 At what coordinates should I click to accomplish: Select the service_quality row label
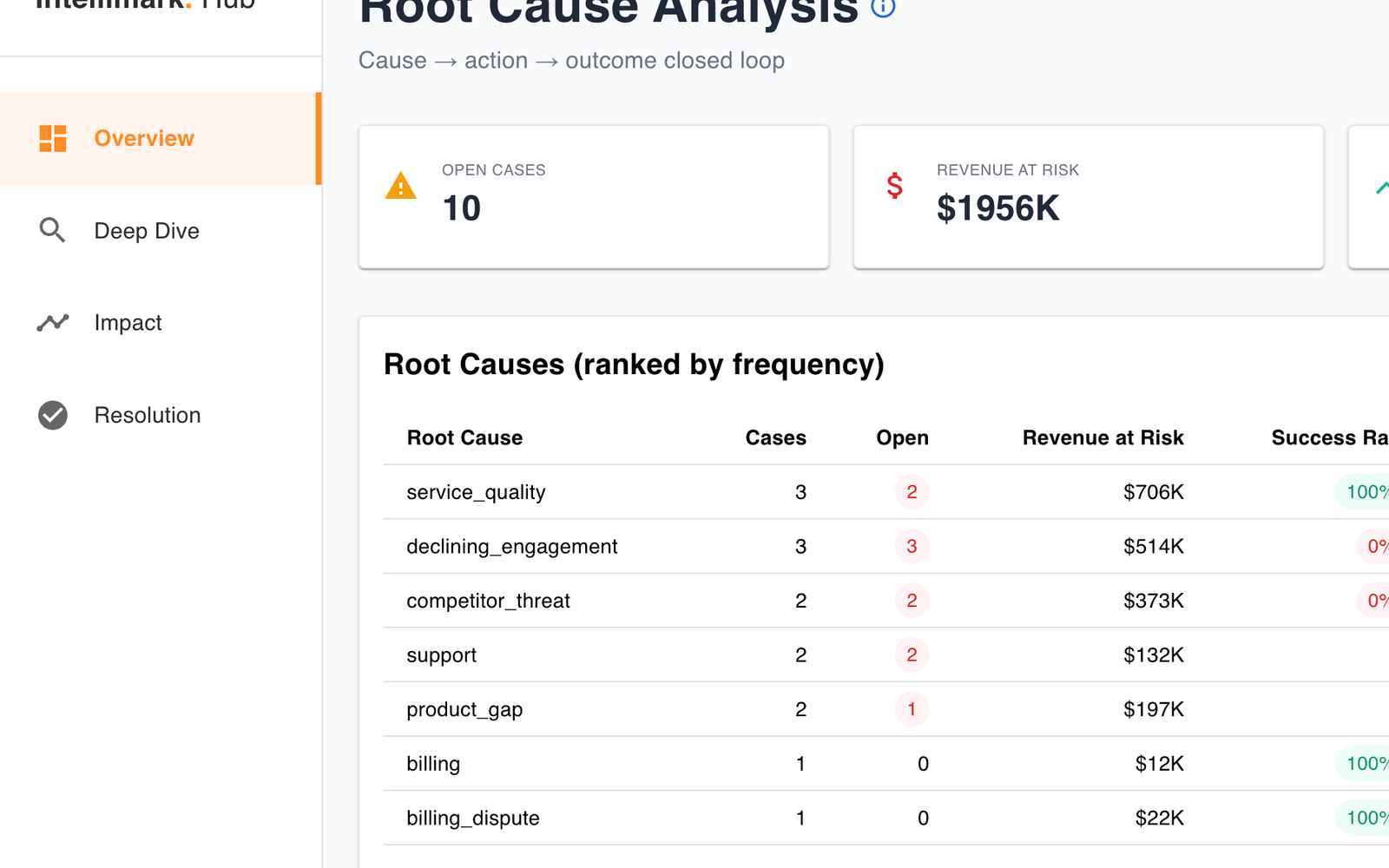(476, 492)
